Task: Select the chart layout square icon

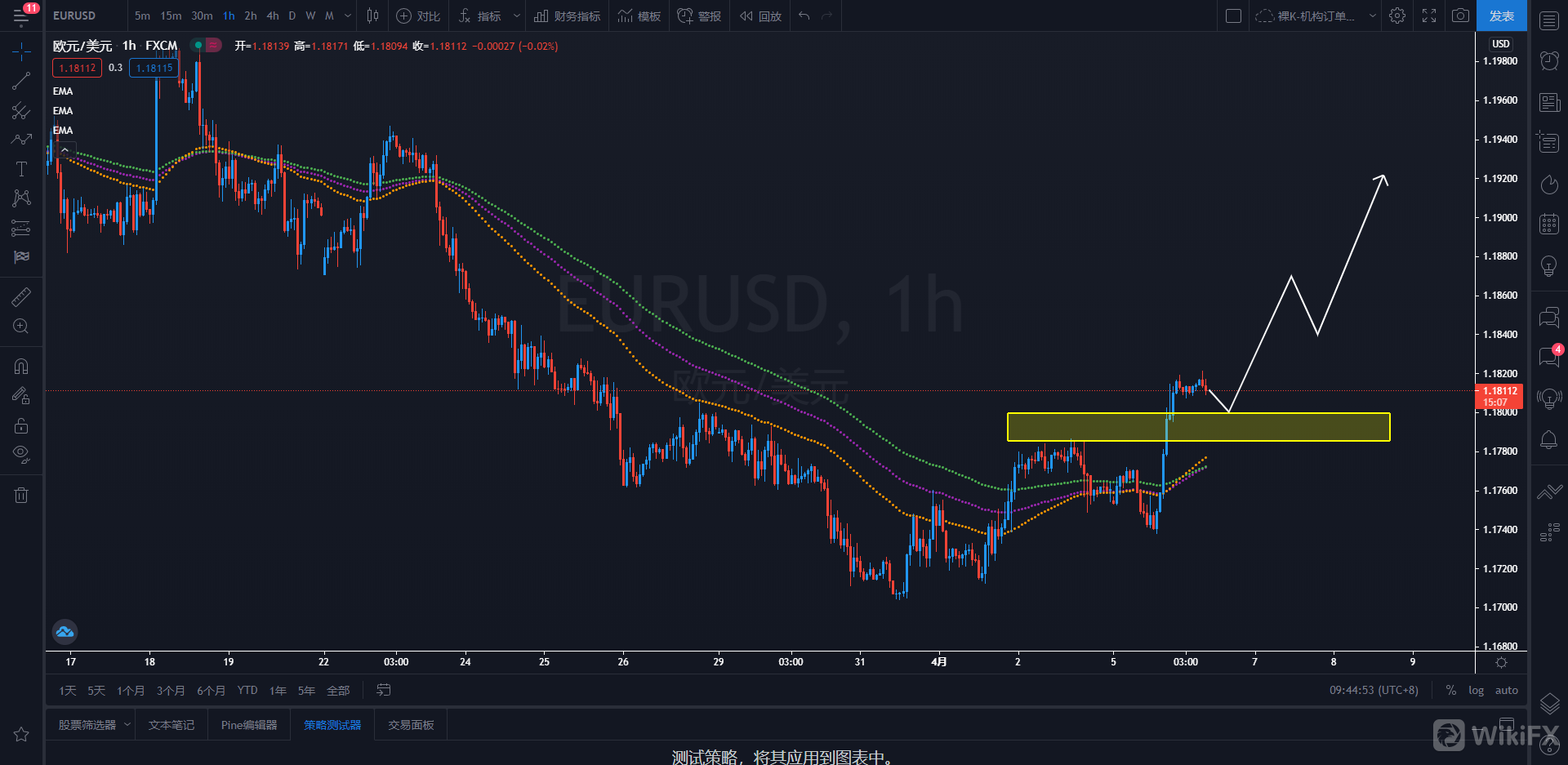Action: pos(1234,16)
